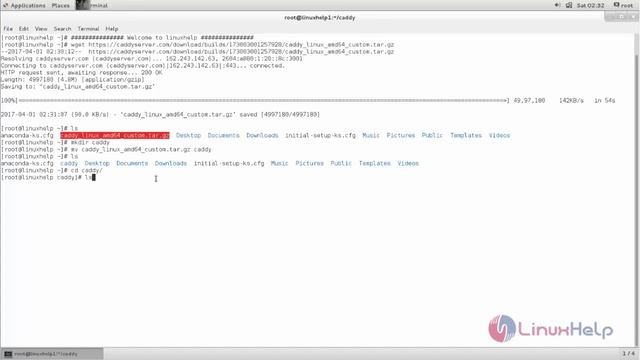Click 'Downloads' in the second ls output

[171, 163]
